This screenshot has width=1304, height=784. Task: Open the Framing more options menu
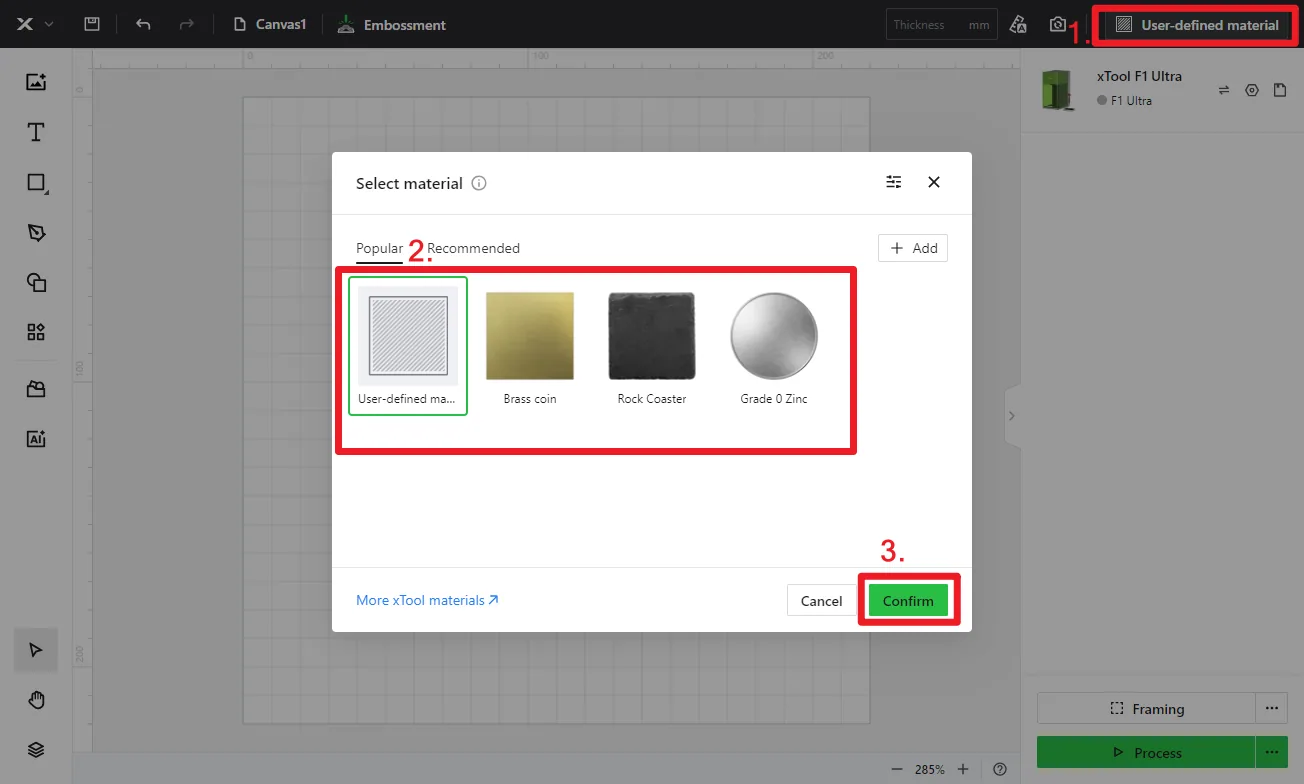point(1271,709)
